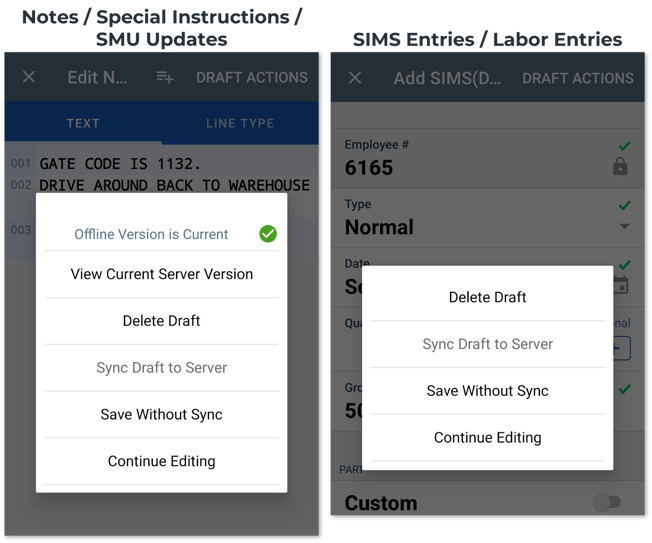Image resolution: width=652 pixels, height=543 pixels.
Task: Click the lock icon beside Employee number
Action: 620,167
